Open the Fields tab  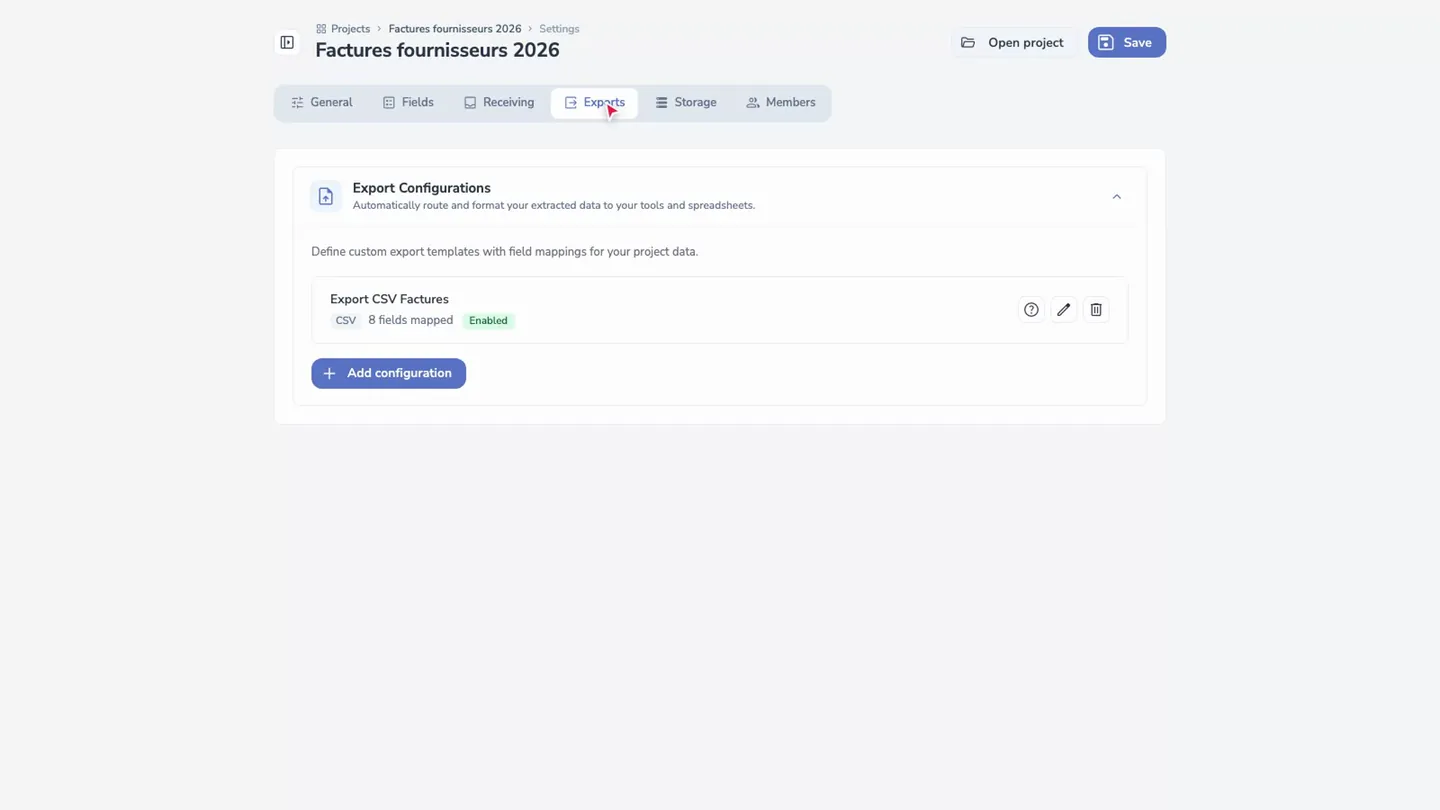point(408,103)
